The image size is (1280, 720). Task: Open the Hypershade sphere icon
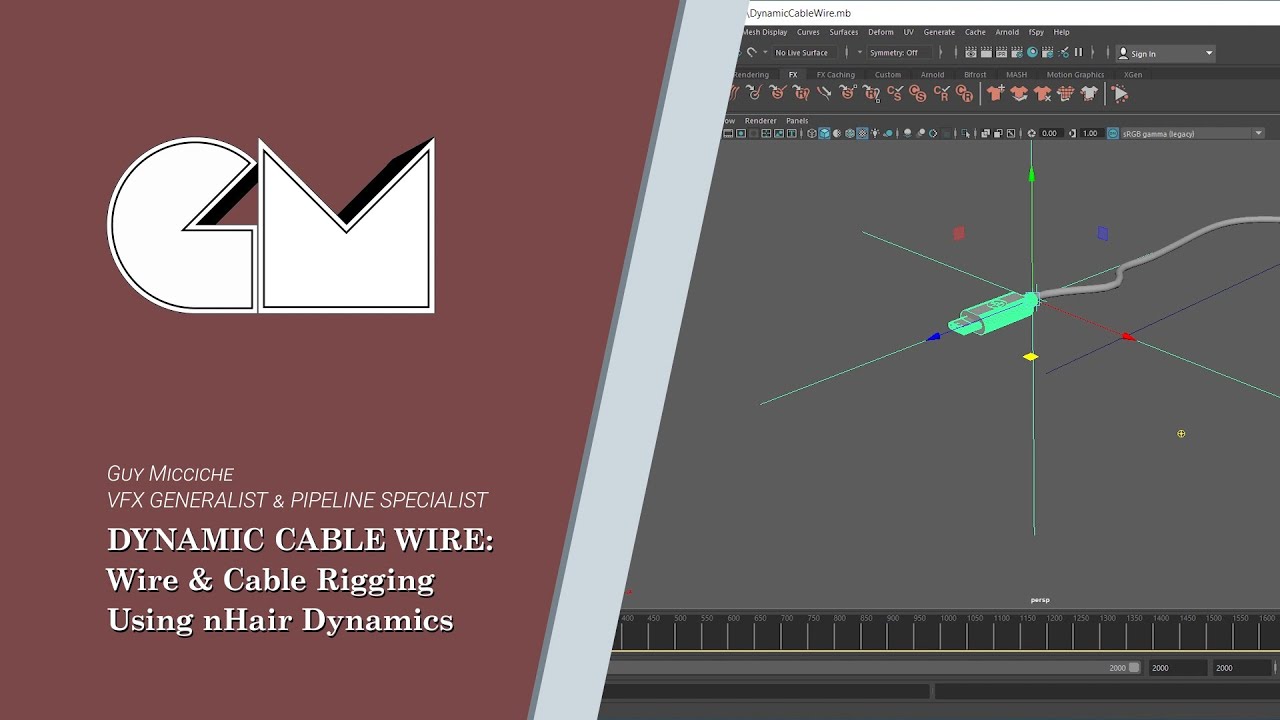tap(1032, 52)
